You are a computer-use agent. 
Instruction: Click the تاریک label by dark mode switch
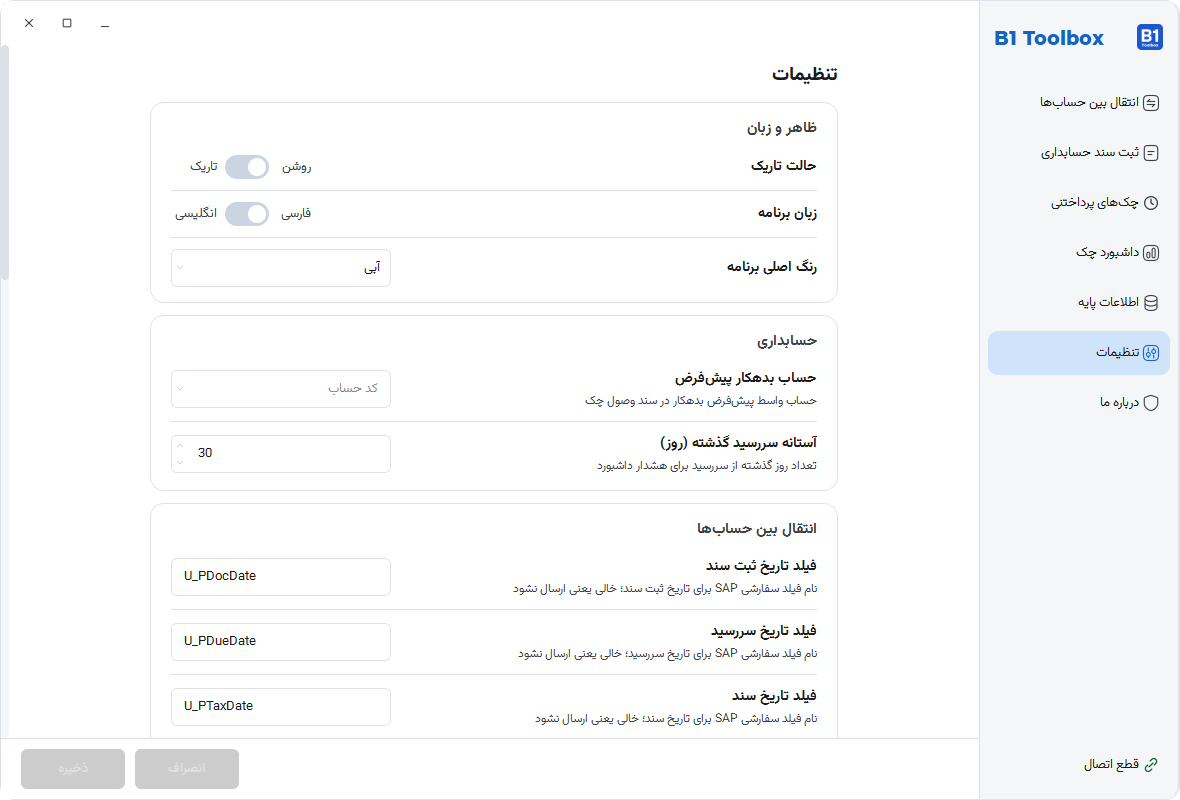click(203, 166)
